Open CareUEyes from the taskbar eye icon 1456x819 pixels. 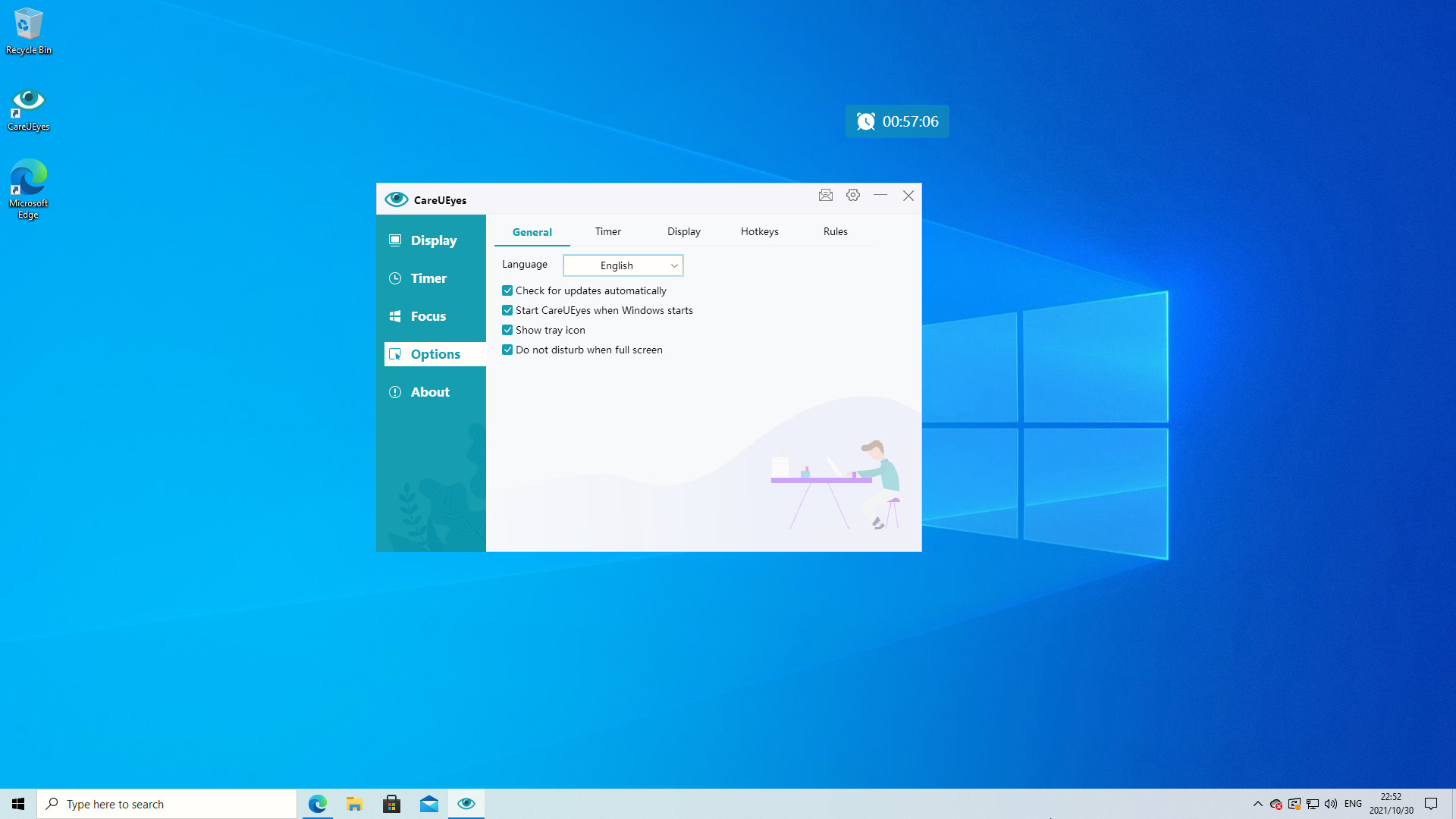click(466, 803)
